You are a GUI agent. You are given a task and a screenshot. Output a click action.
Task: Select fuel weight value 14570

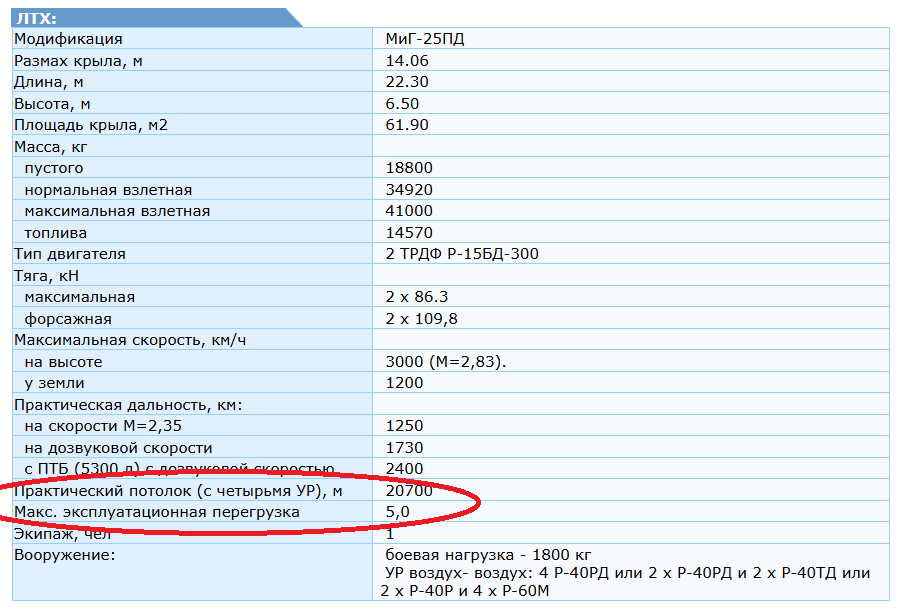pos(409,233)
